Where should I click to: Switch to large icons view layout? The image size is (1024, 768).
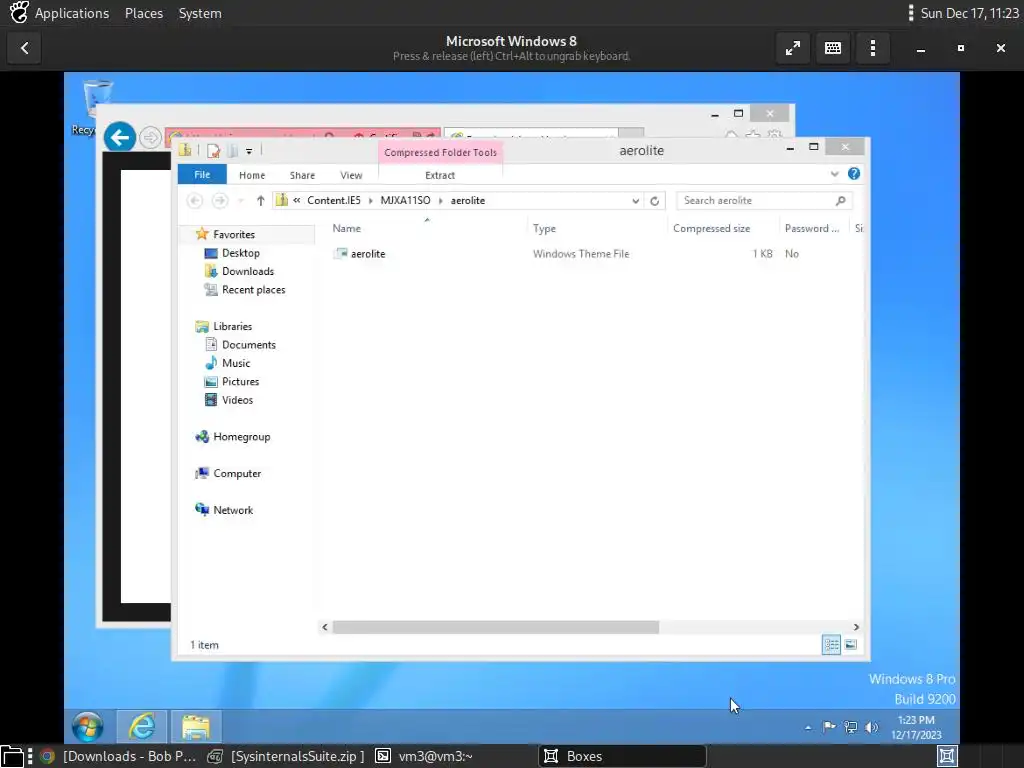click(850, 645)
